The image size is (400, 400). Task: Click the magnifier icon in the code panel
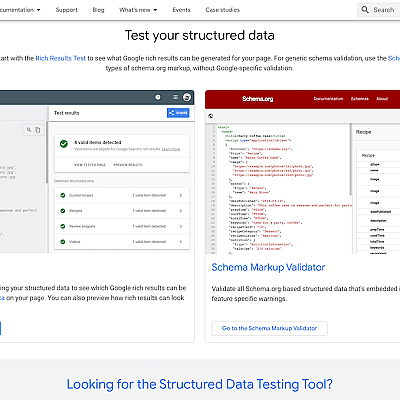pyautogui.click(x=29, y=130)
